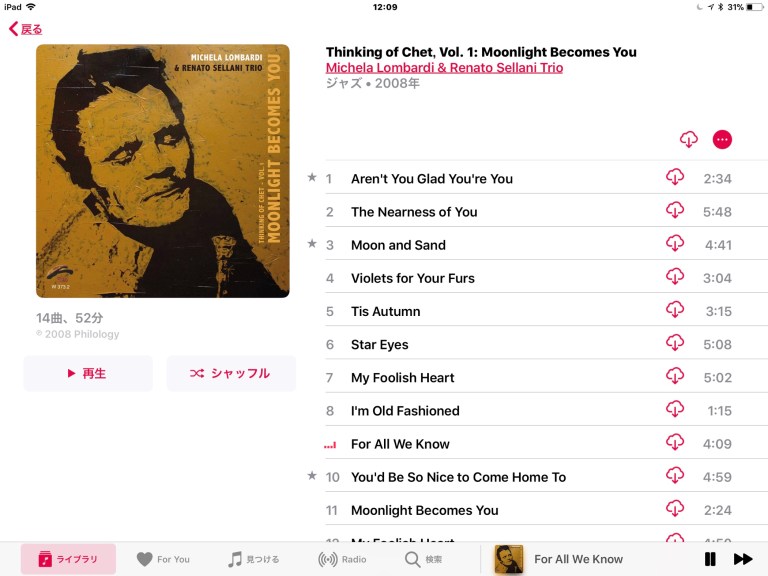Open the Michela Lombardi & Renato Sellani Trio link

[x=444, y=68]
